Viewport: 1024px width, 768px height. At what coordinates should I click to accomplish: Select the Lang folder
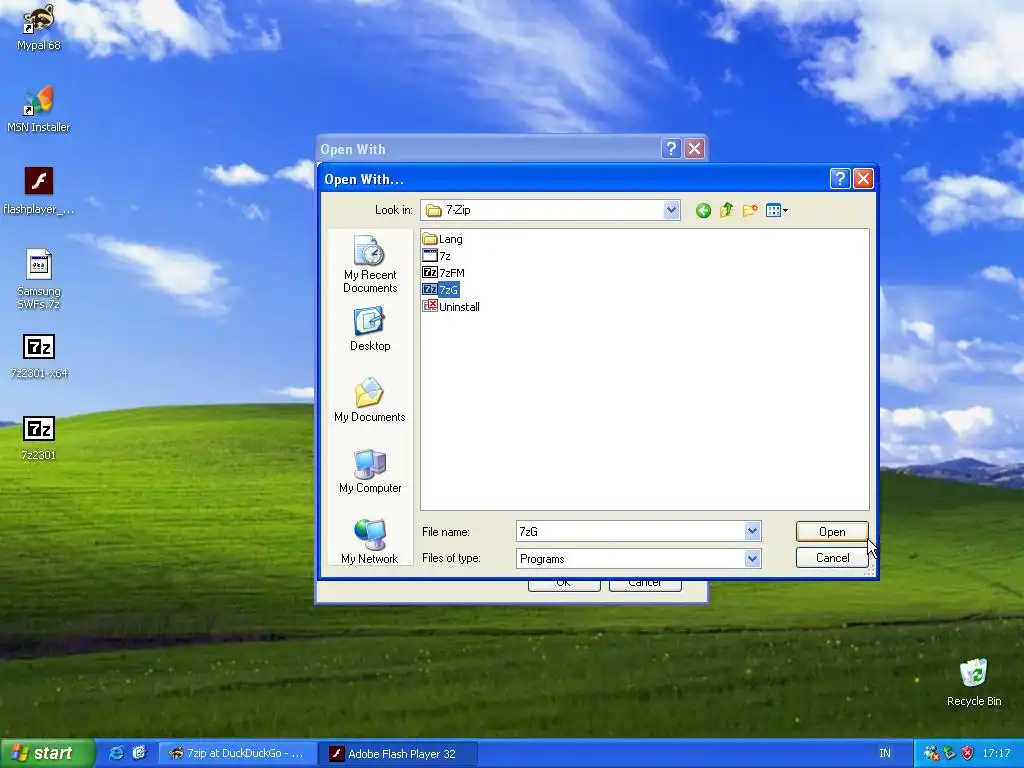pyautogui.click(x=443, y=239)
